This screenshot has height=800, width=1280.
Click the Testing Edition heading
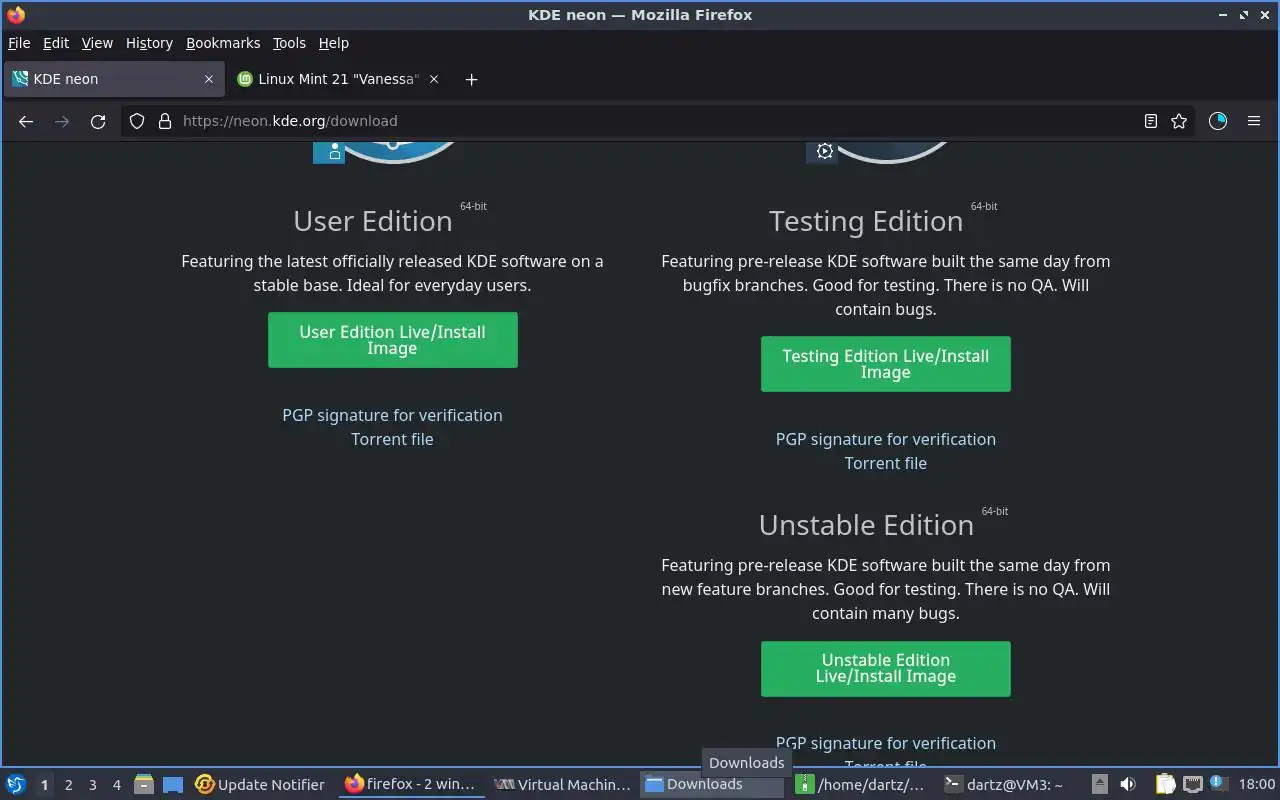click(x=866, y=221)
